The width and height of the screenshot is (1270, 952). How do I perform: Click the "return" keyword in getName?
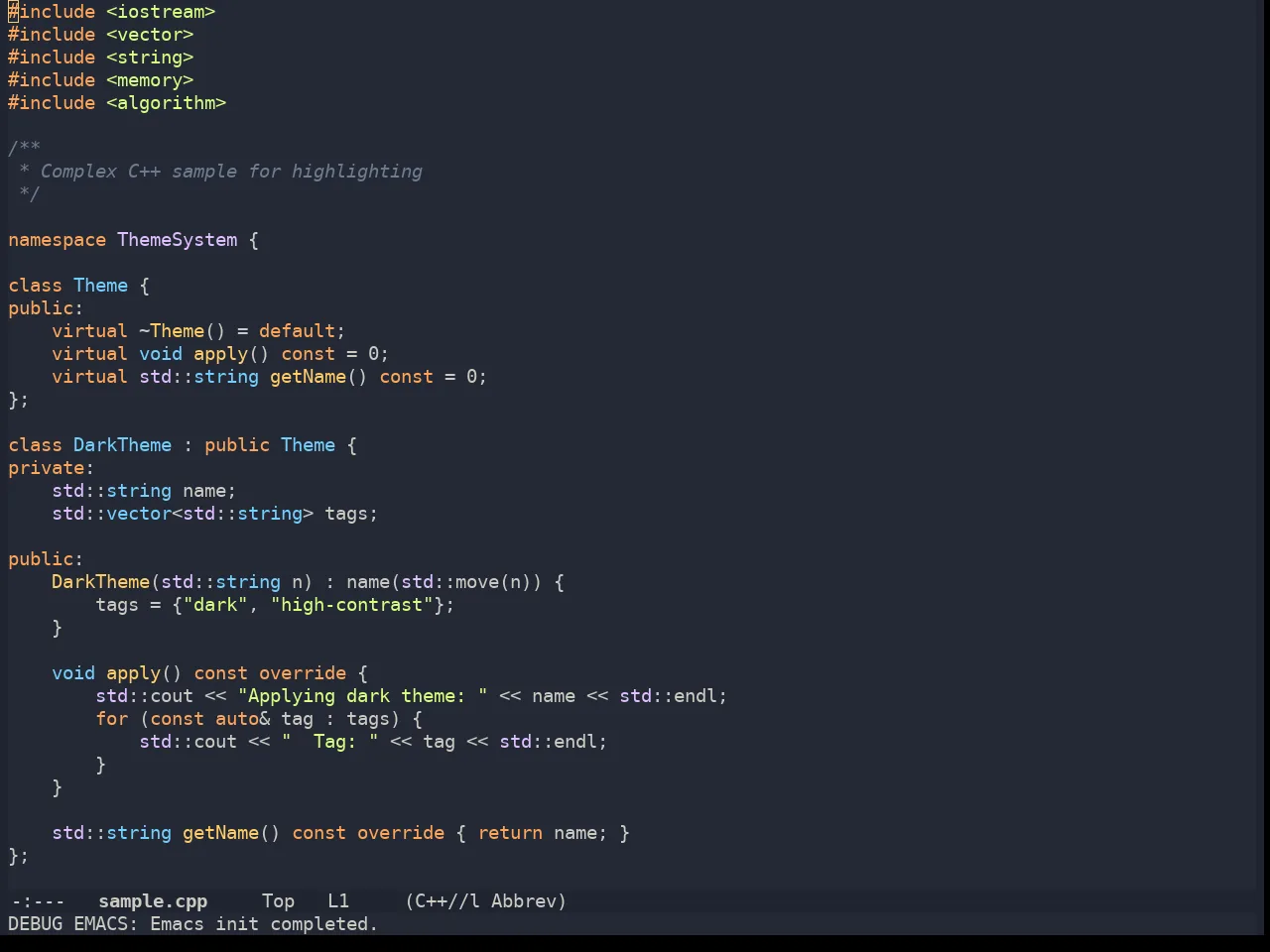click(510, 833)
